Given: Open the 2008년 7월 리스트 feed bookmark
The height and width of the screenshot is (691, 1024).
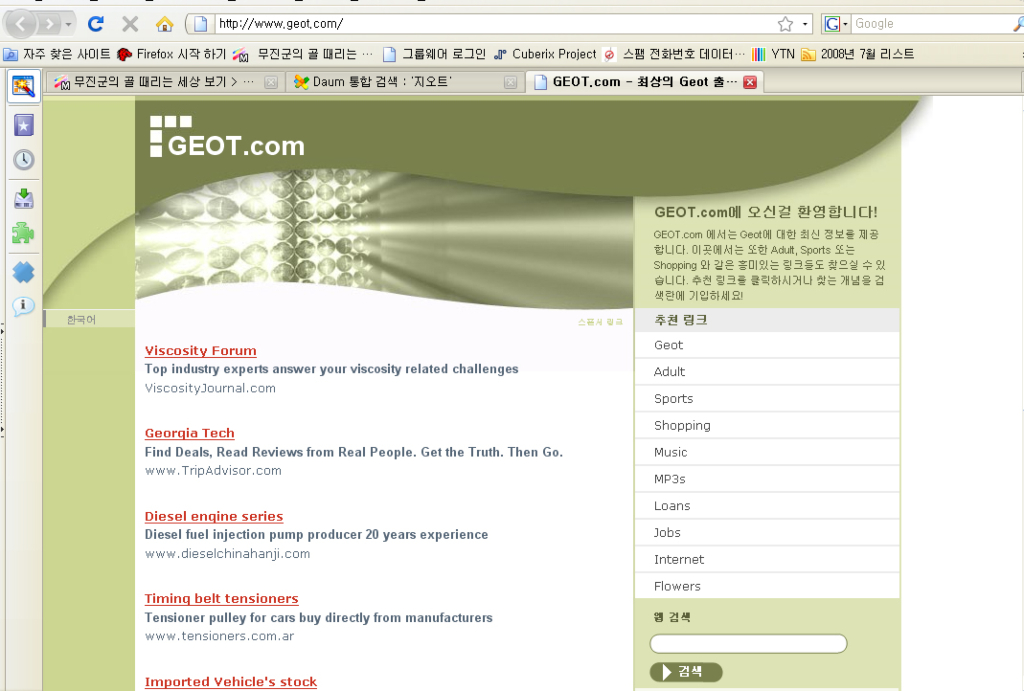Looking at the screenshot, I should coord(857,54).
